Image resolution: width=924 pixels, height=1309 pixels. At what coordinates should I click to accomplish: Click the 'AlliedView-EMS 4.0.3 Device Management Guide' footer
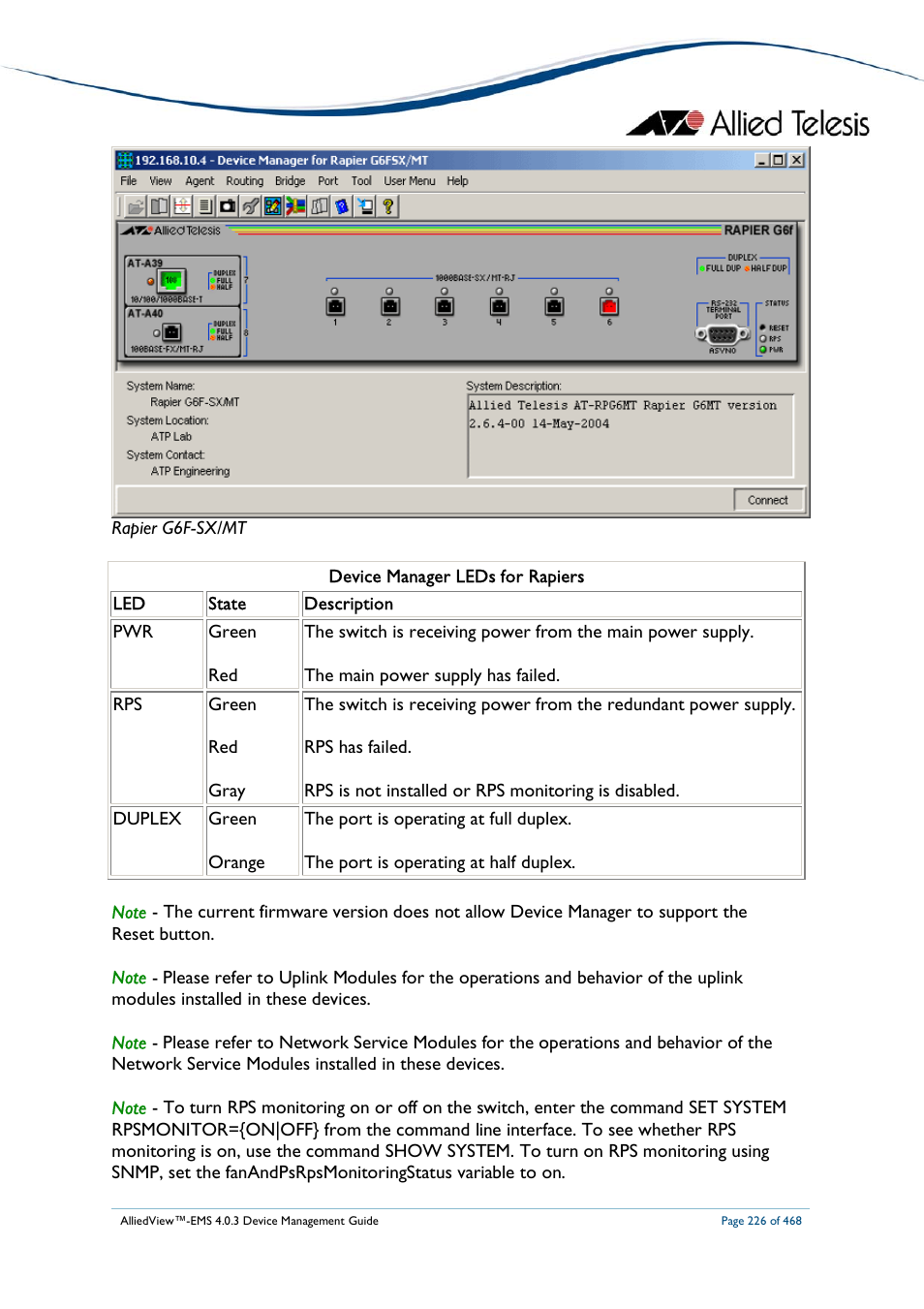250,1221
